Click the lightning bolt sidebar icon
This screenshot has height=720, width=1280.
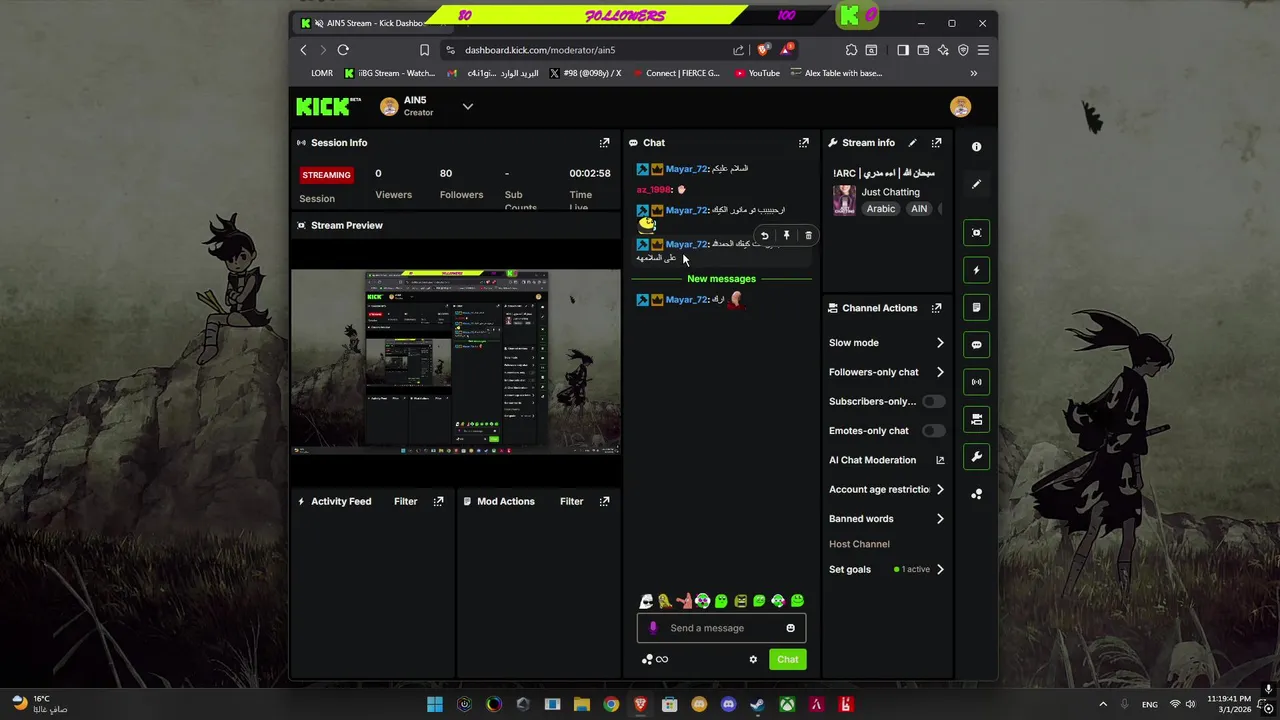[x=977, y=270]
